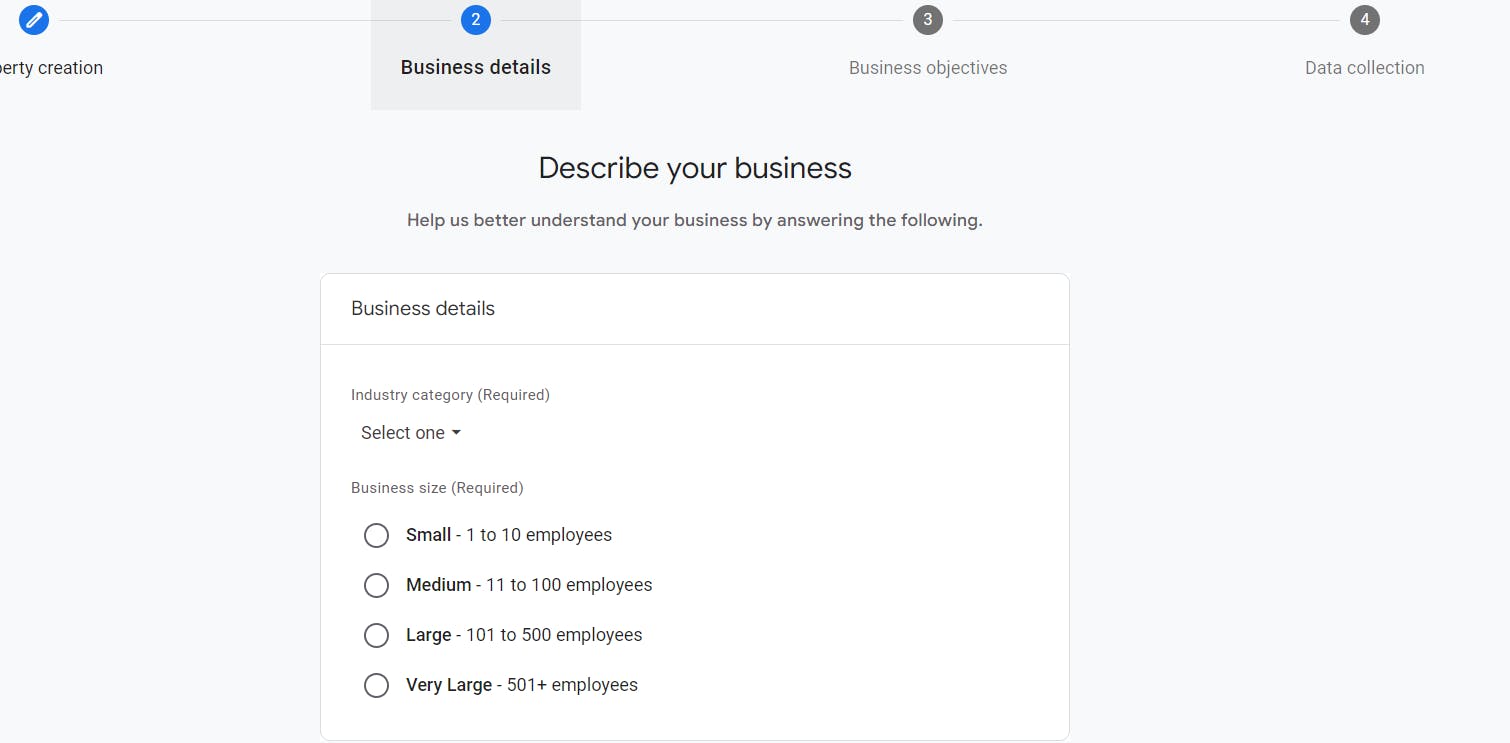Image resolution: width=1510 pixels, height=743 pixels.
Task: Select the Very Large business size radio button
Action: (376, 685)
